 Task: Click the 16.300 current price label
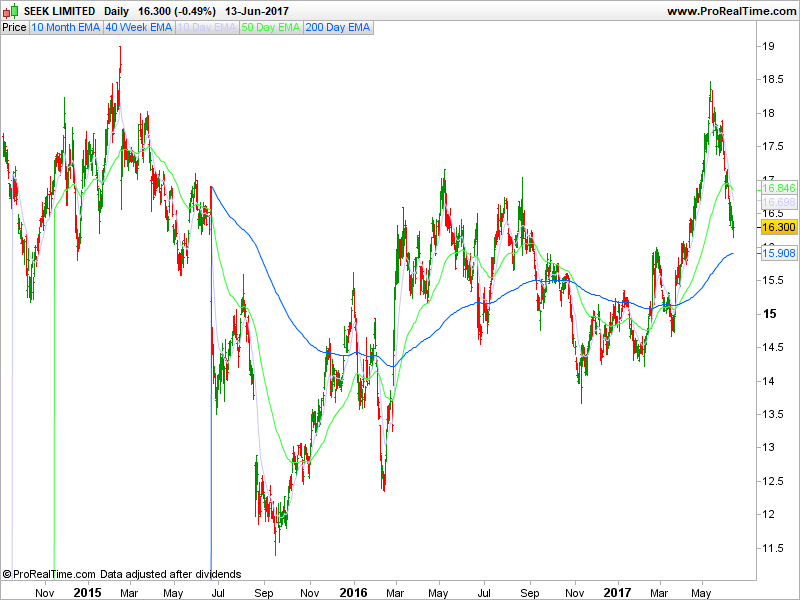(779, 228)
